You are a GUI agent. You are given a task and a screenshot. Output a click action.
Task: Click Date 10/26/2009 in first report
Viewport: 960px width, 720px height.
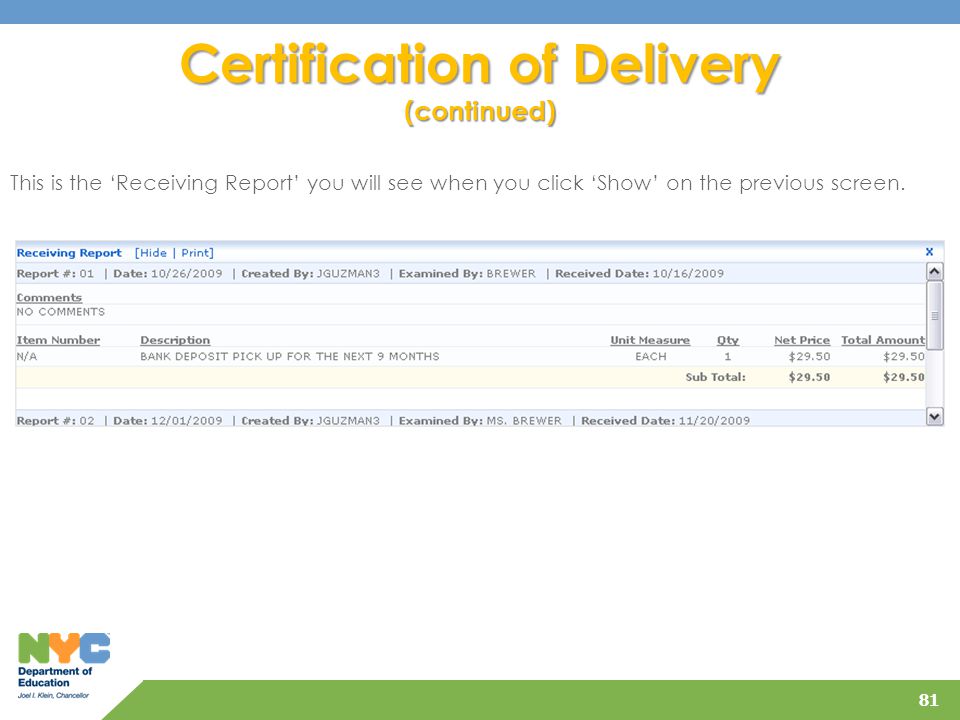pos(168,274)
